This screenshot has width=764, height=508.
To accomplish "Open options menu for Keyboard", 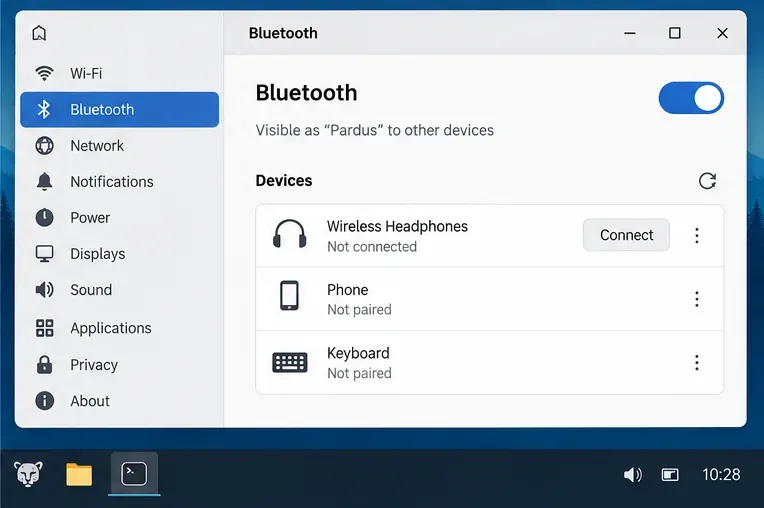I will pos(697,363).
